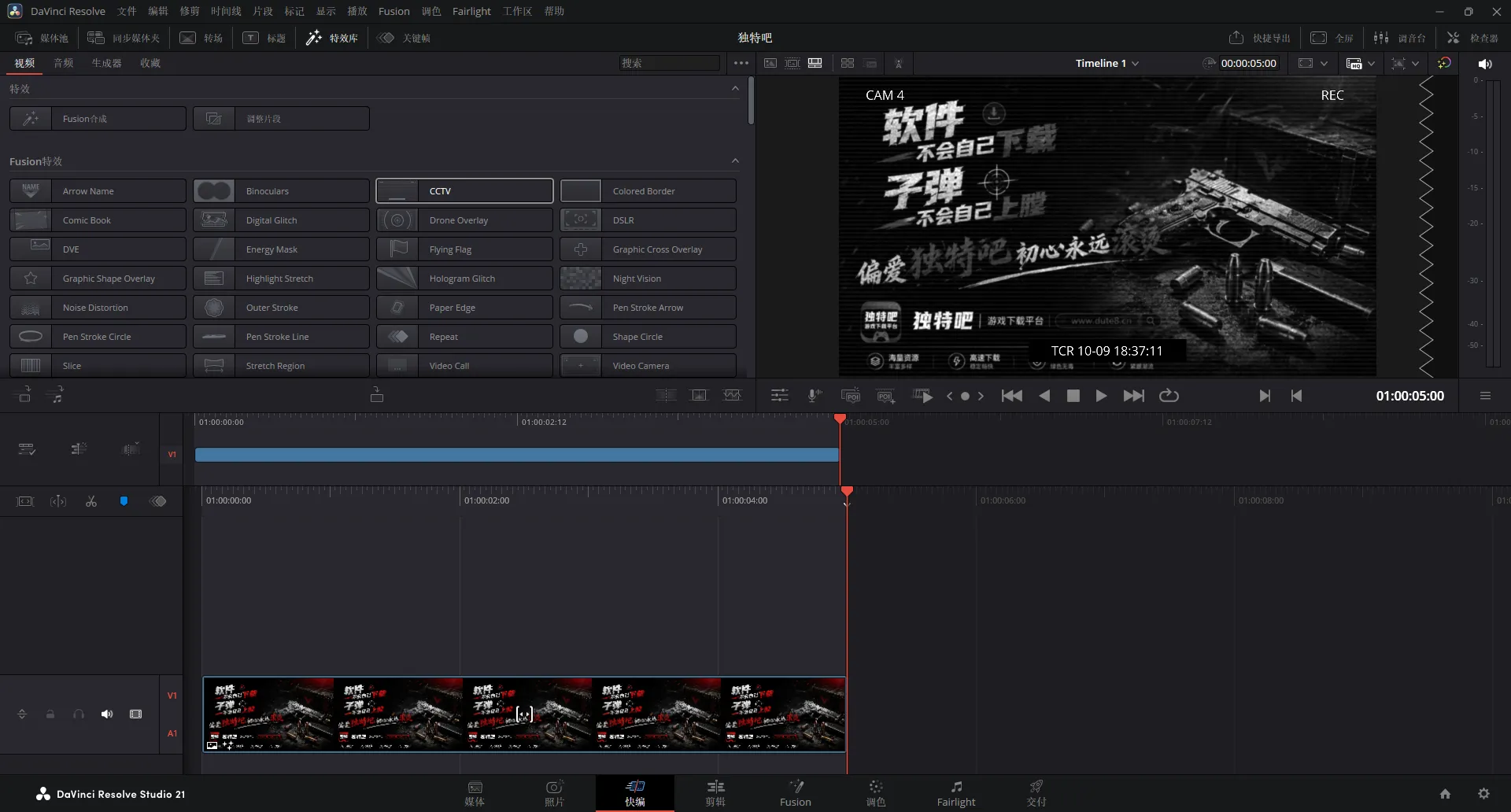The width and height of the screenshot is (1511, 812).
Task: Switch to timeline viewer mode
Action: [815, 63]
